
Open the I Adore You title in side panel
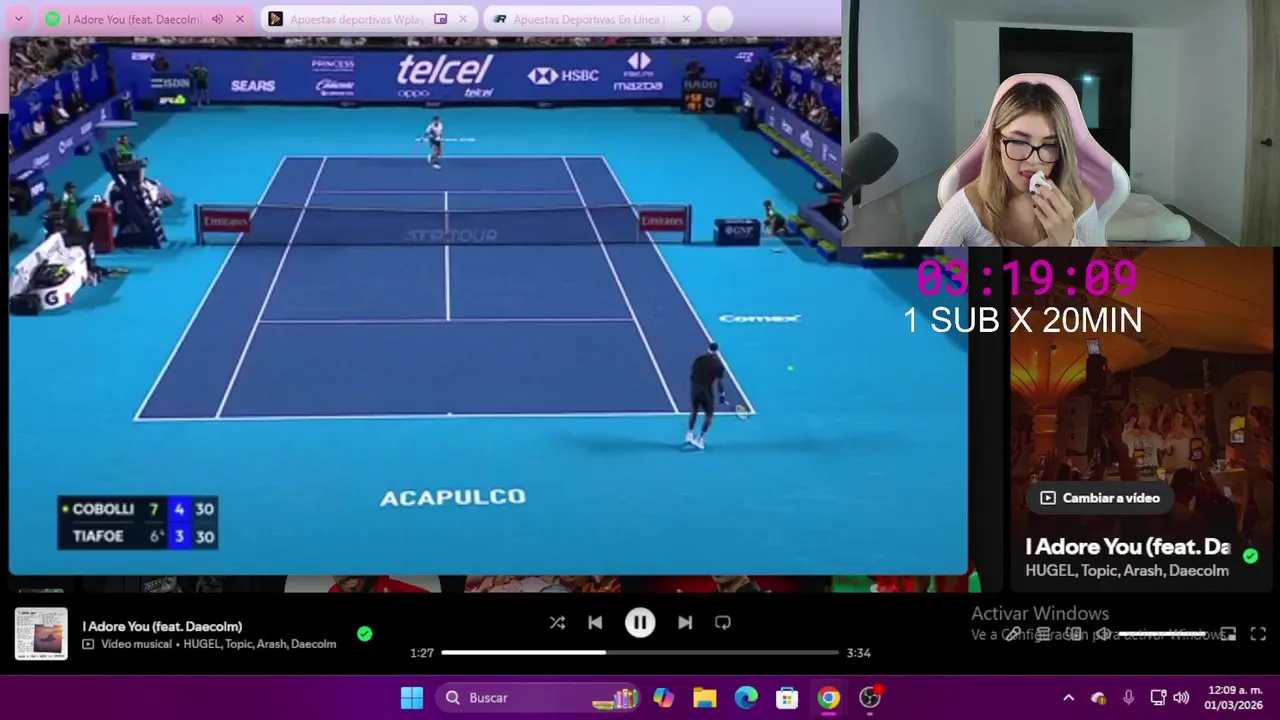(1127, 547)
